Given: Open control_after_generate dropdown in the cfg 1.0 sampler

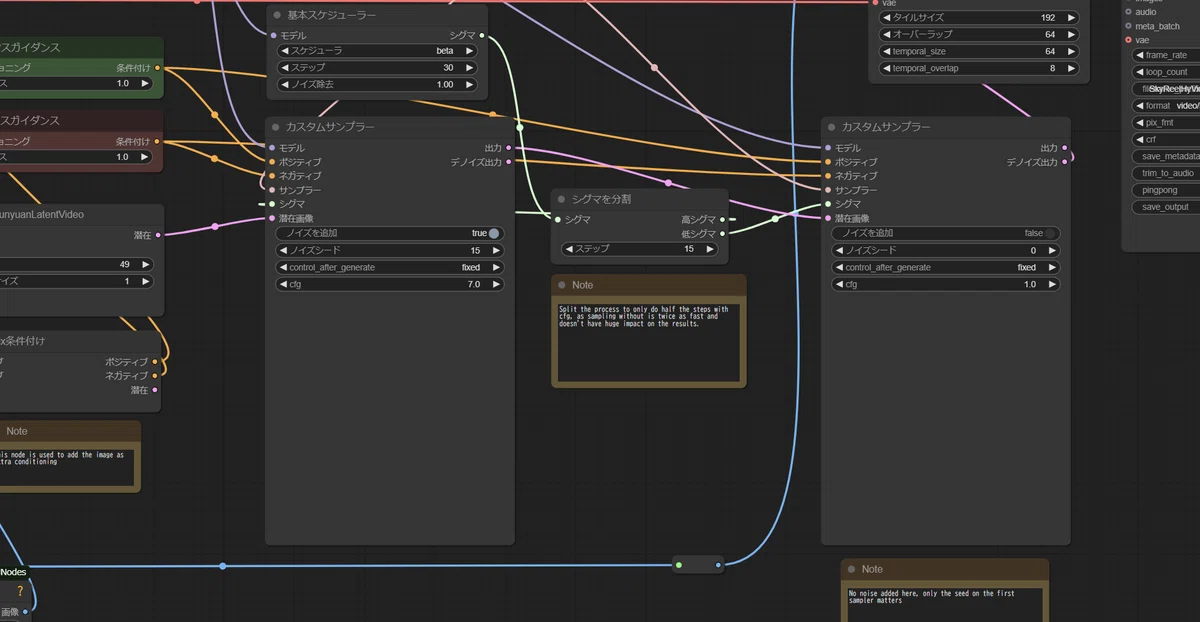Looking at the screenshot, I should (x=946, y=268).
